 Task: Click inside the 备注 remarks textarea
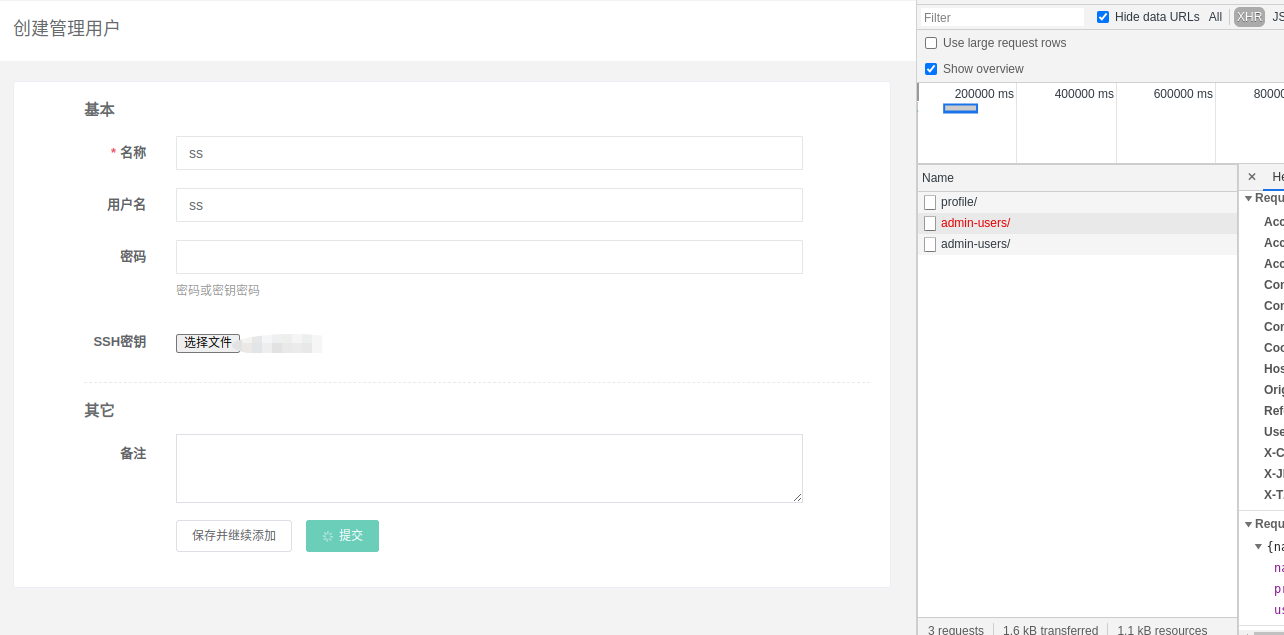[x=488, y=467]
